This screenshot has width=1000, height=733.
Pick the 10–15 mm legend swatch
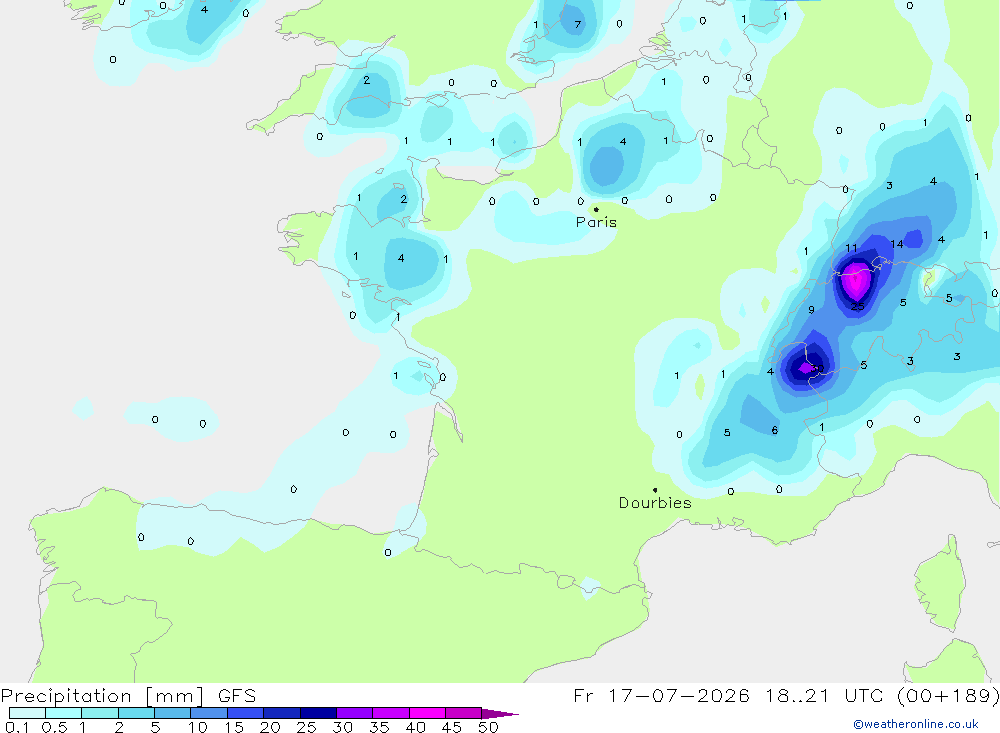[209, 713]
